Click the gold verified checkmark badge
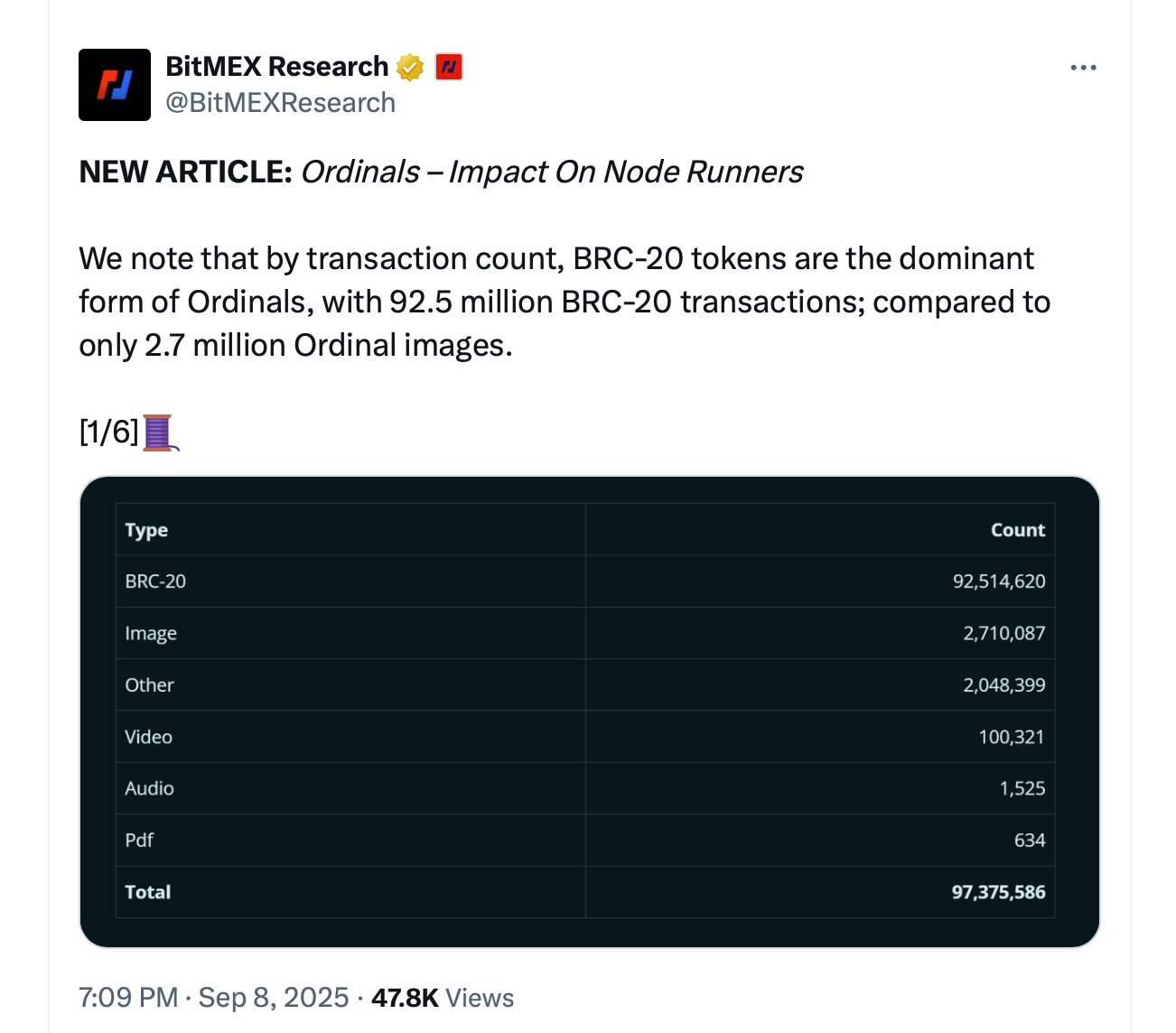 tap(410, 67)
